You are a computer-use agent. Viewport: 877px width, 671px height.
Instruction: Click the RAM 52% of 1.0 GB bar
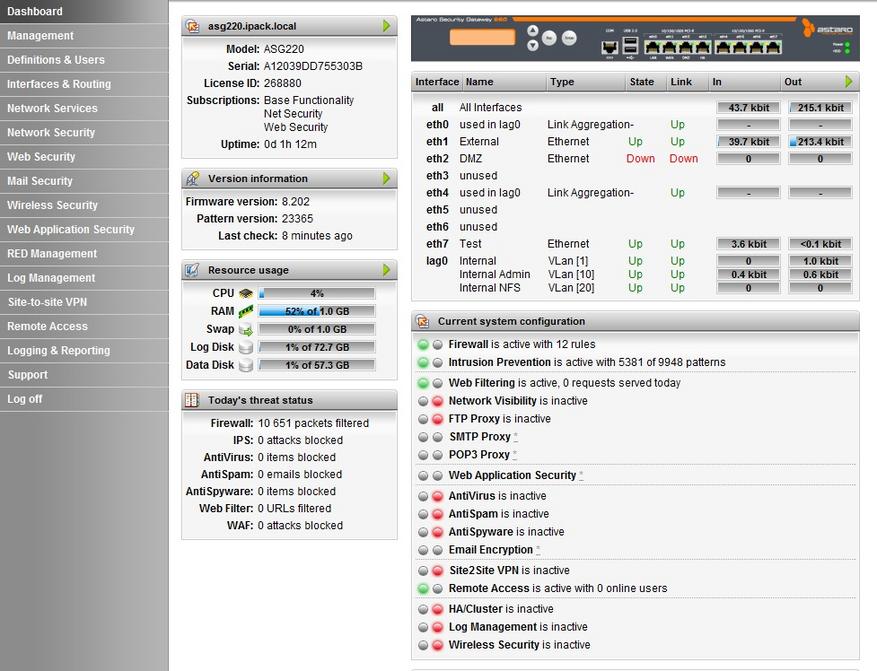coord(317,311)
